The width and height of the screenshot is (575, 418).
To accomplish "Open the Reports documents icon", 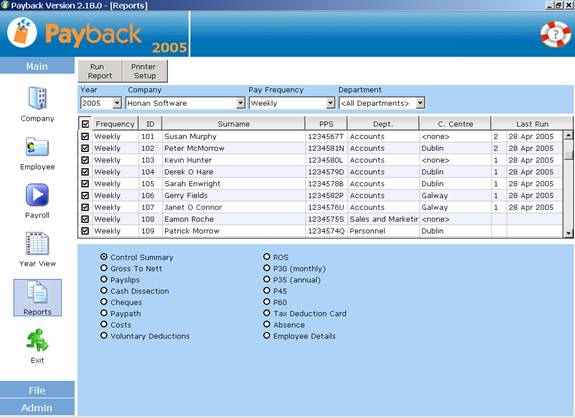I will pyautogui.click(x=37, y=292).
